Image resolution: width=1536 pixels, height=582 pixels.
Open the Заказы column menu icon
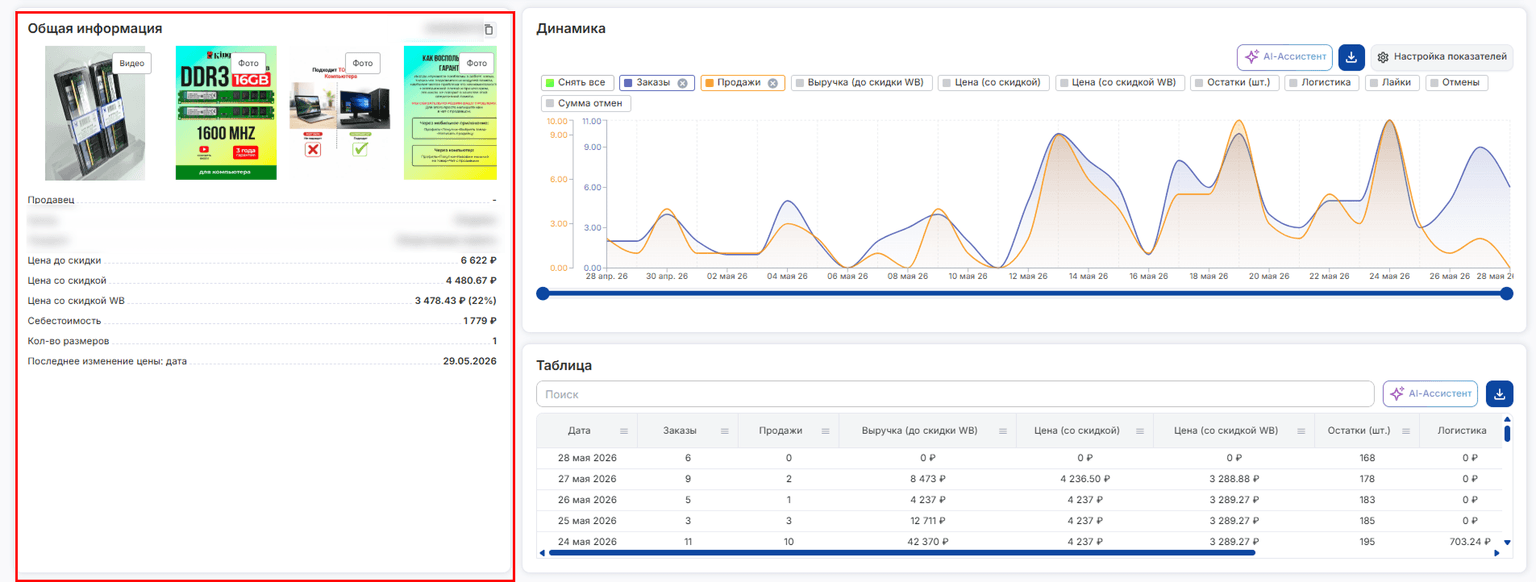click(725, 431)
